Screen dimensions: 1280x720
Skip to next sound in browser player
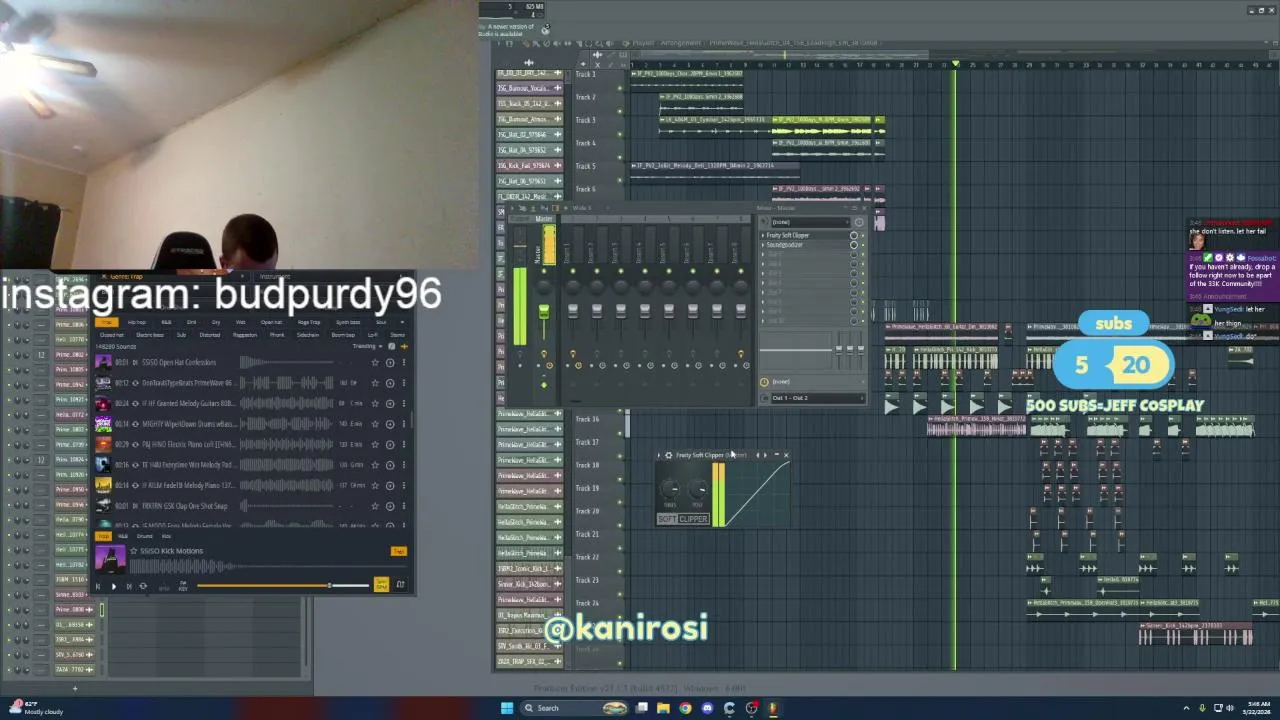(x=127, y=586)
